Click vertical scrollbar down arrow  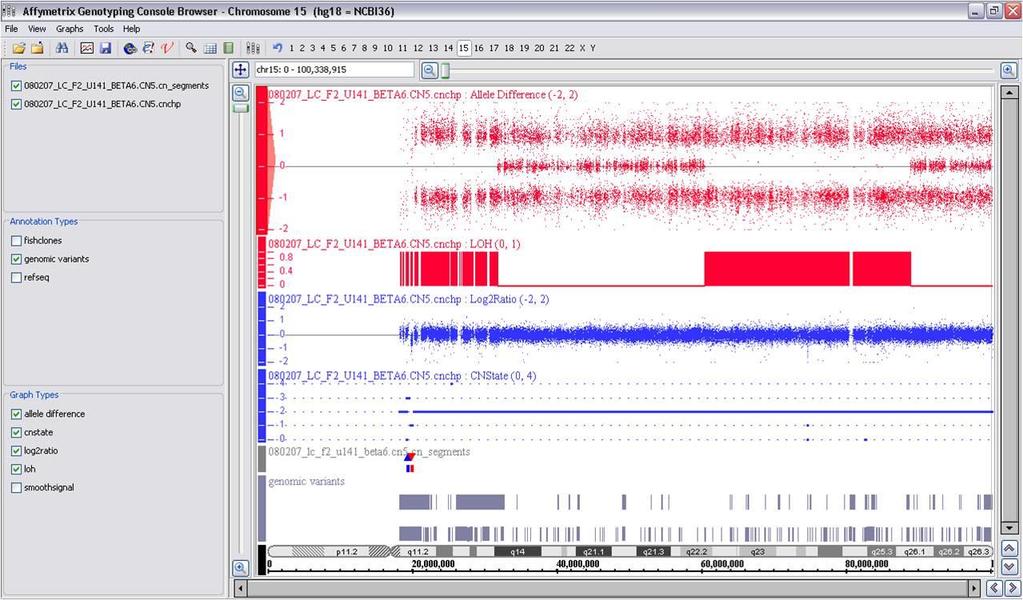coord(1009,527)
